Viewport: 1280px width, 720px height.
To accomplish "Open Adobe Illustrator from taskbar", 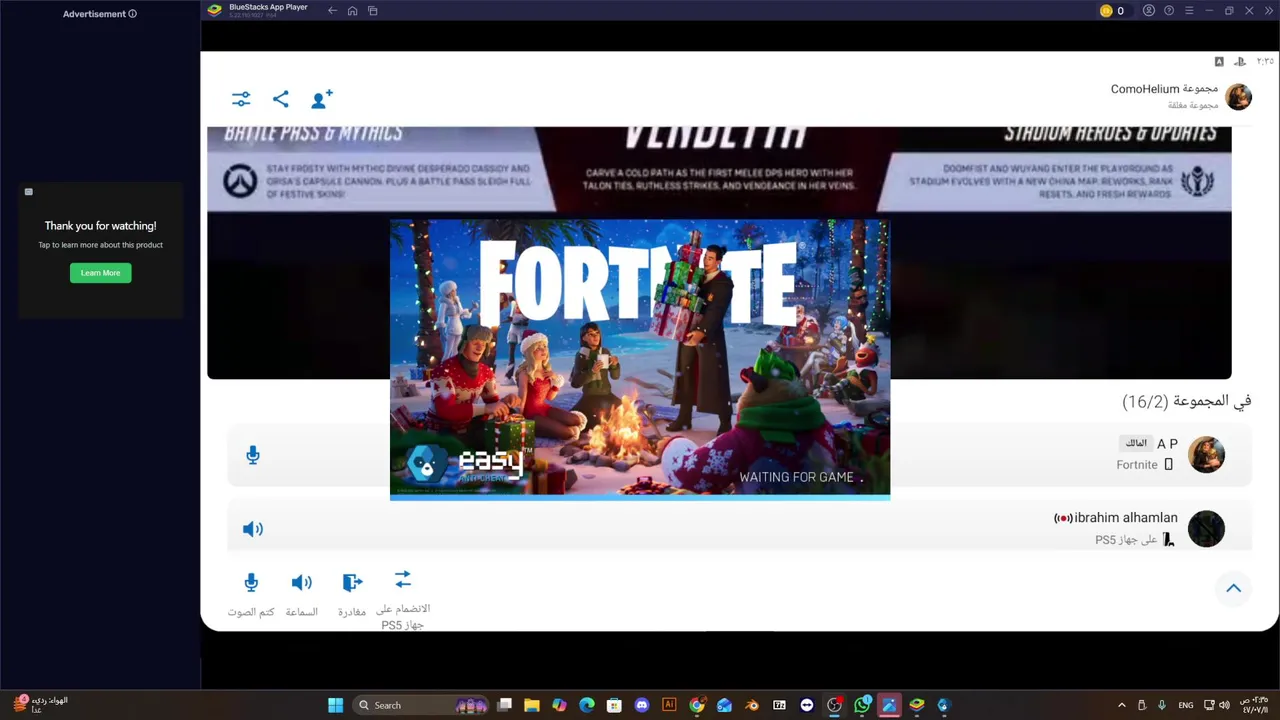I will 669,705.
